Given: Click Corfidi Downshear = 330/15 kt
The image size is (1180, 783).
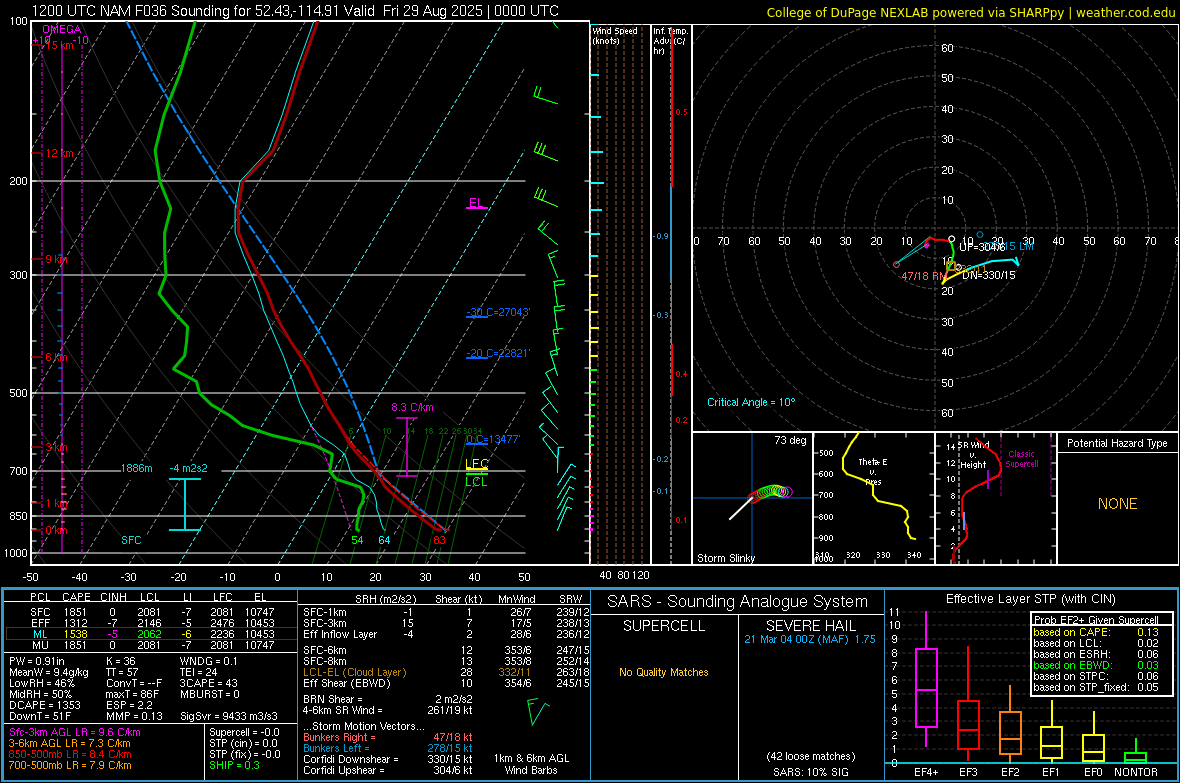Looking at the screenshot, I should 388,760.
